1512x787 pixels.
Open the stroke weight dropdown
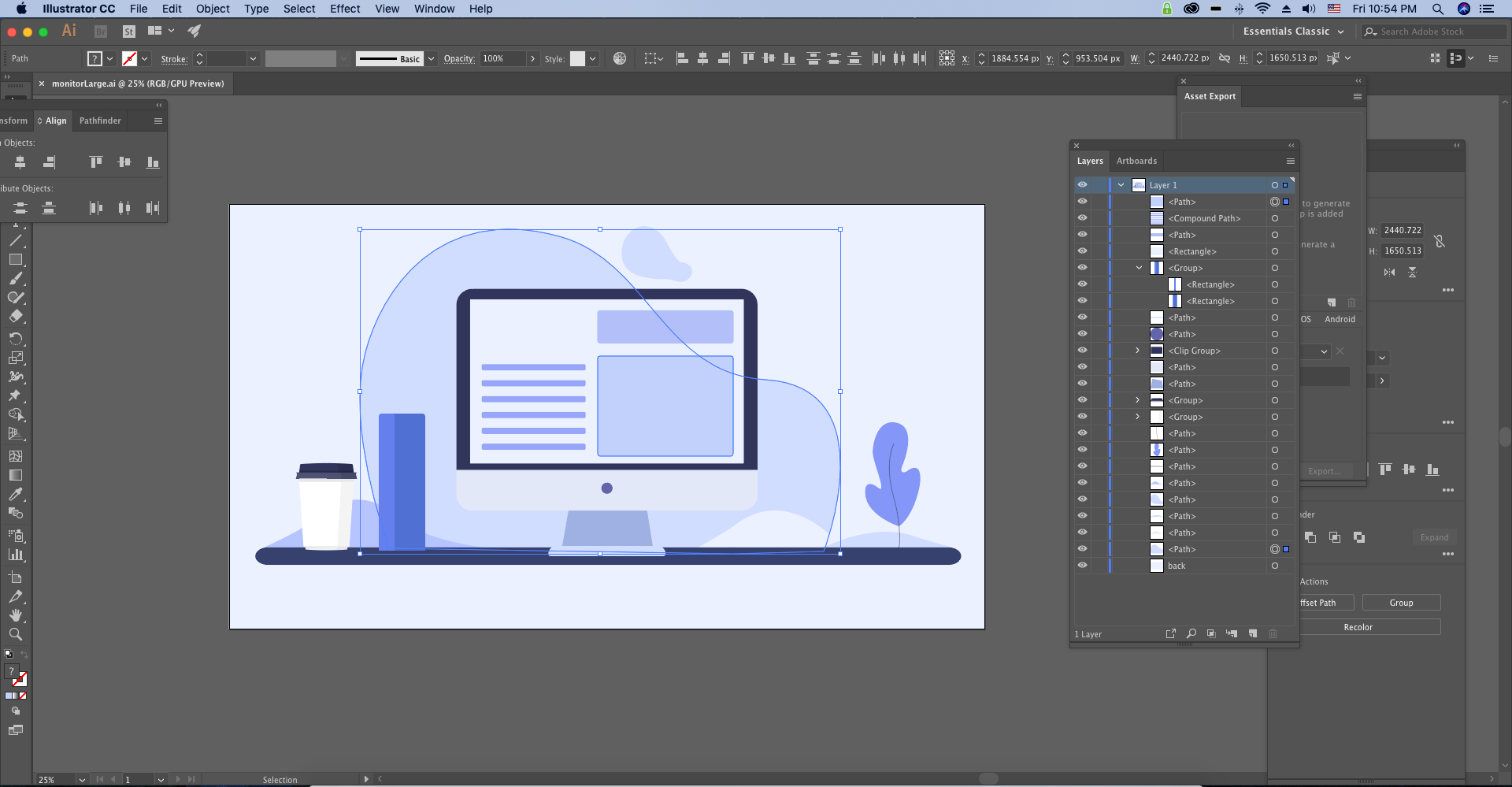click(x=253, y=58)
